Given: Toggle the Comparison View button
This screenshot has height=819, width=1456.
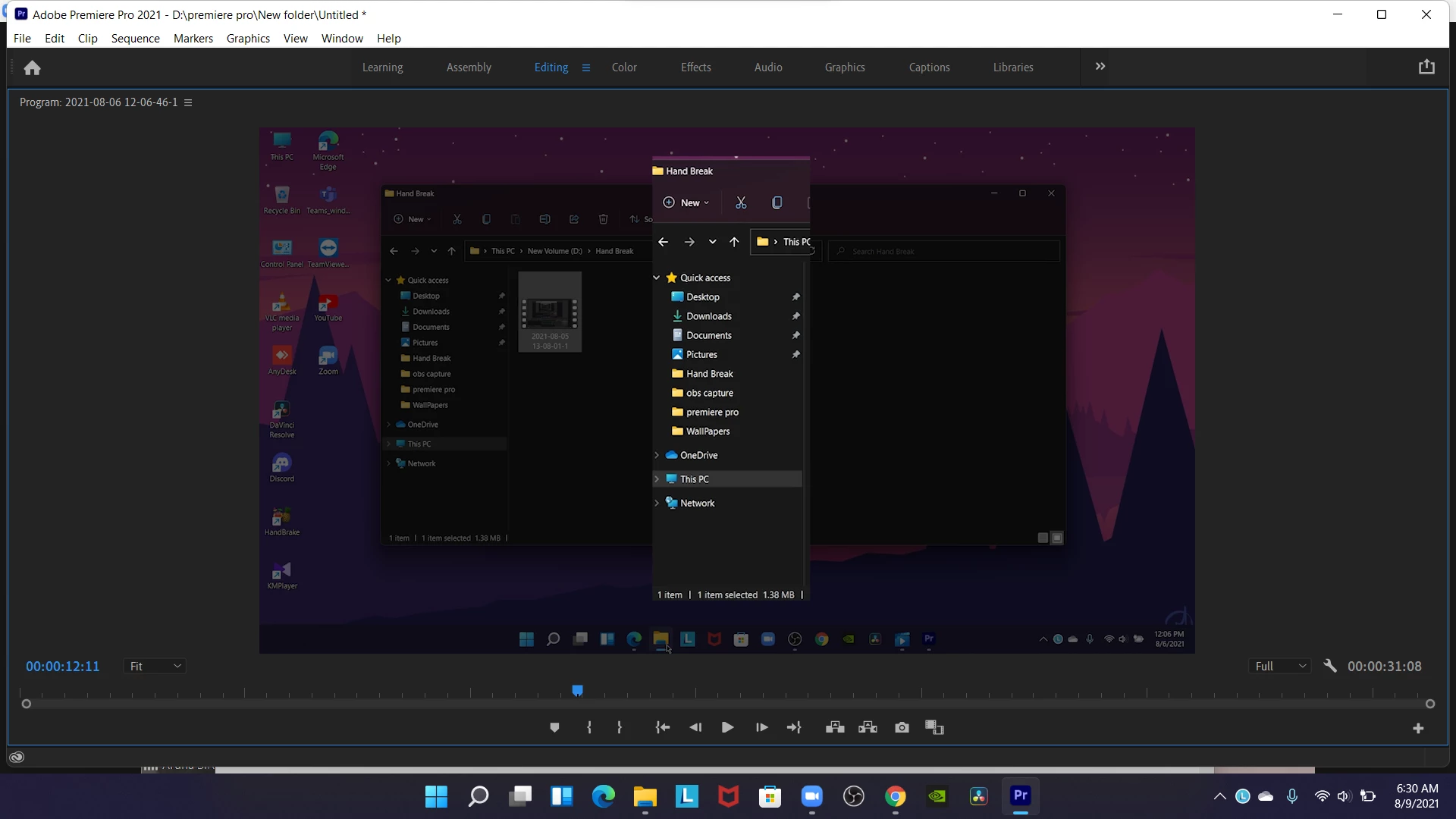Looking at the screenshot, I should [x=934, y=728].
